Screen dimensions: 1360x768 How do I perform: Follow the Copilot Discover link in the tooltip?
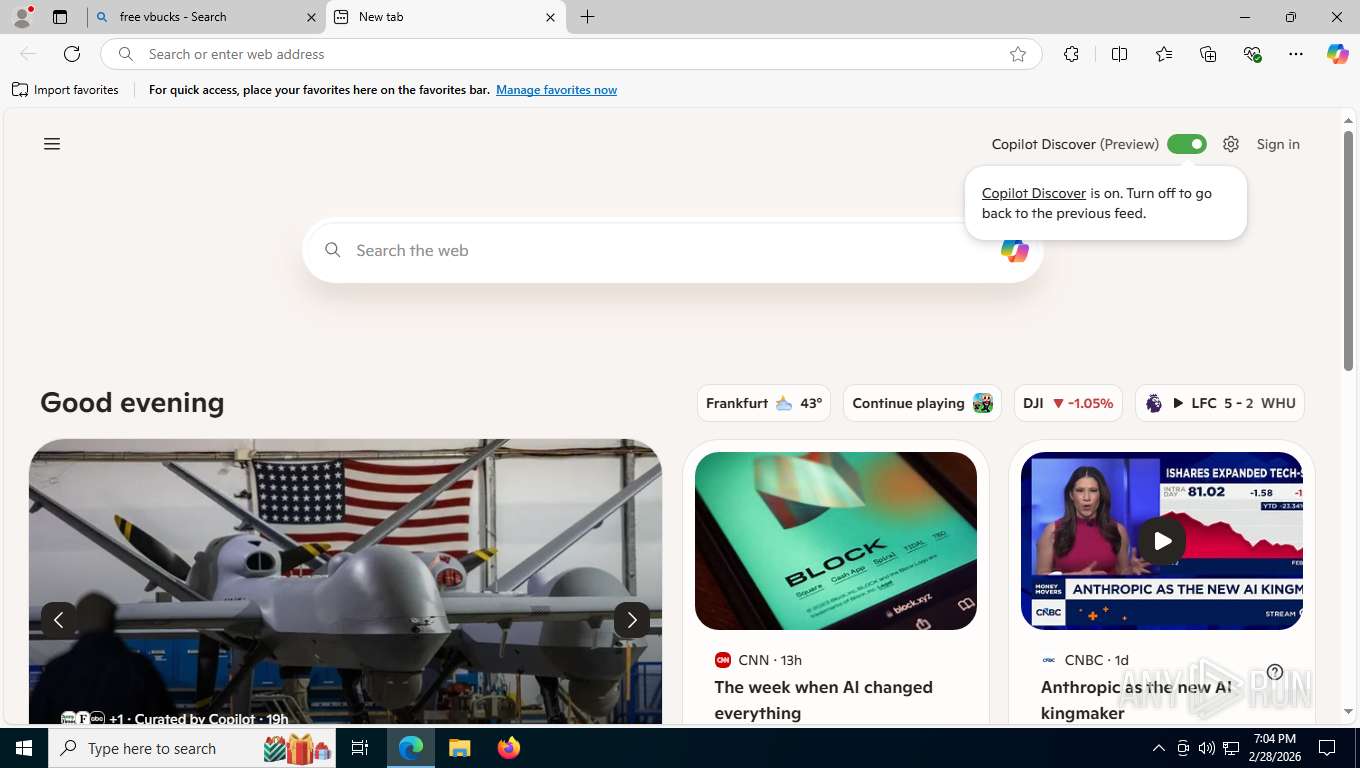(x=1034, y=193)
